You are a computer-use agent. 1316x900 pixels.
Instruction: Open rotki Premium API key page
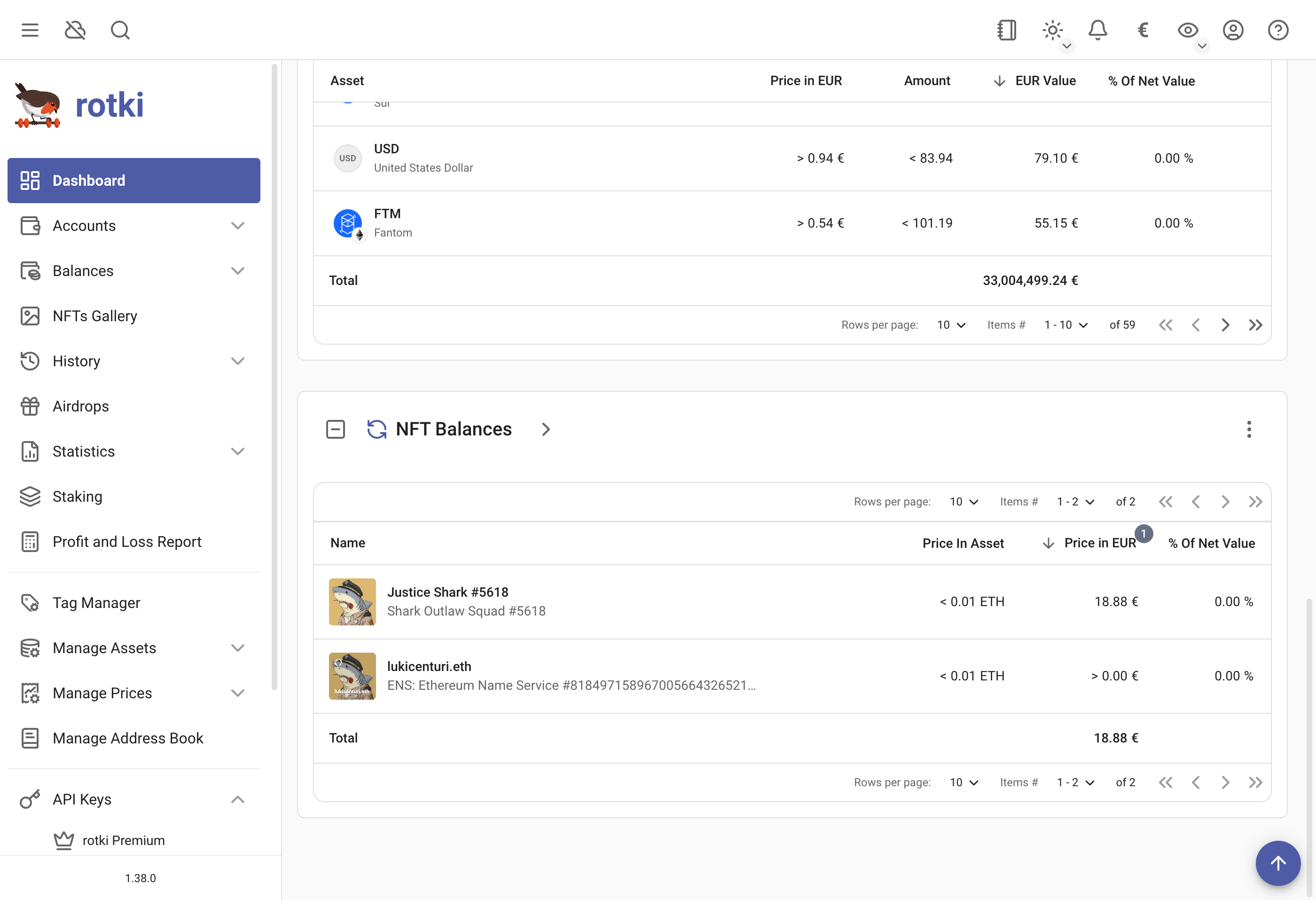[133, 841]
